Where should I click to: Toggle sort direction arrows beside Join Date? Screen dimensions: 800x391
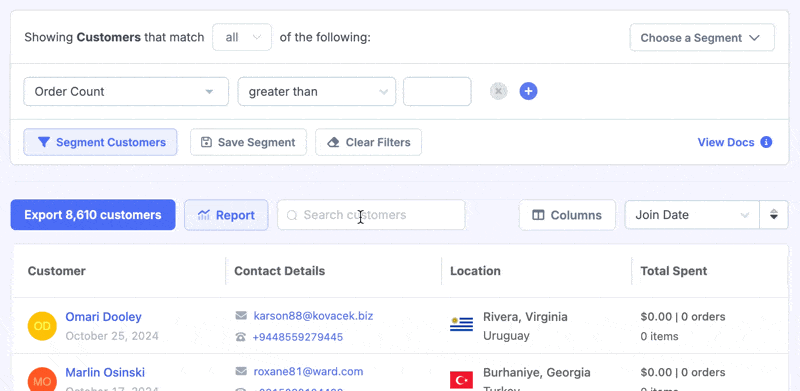773,215
